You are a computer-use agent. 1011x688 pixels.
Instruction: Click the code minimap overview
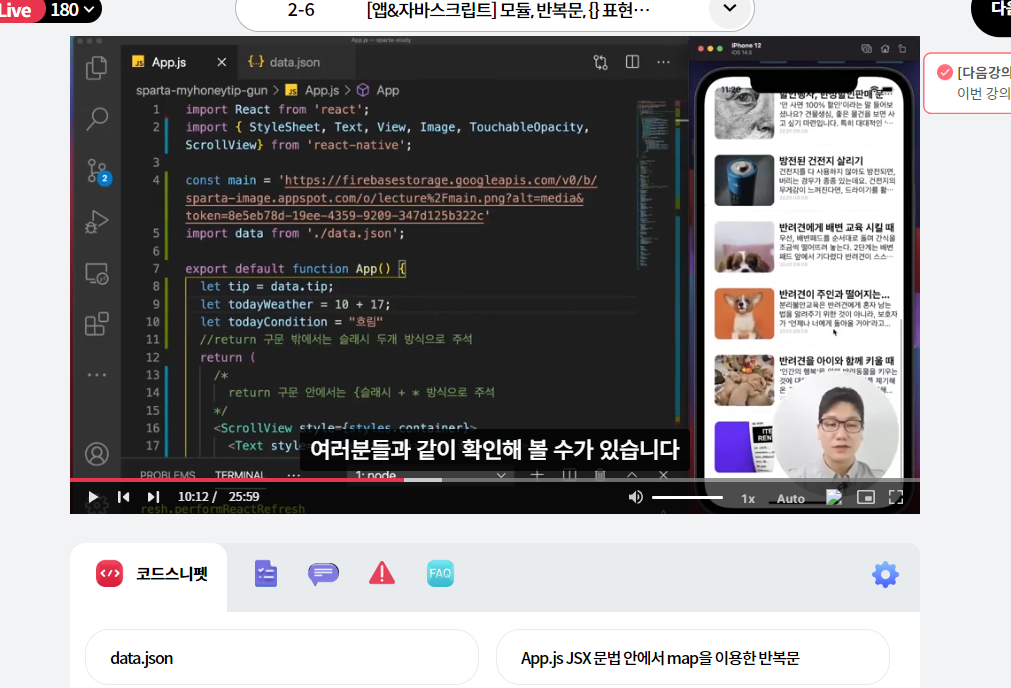[655, 187]
